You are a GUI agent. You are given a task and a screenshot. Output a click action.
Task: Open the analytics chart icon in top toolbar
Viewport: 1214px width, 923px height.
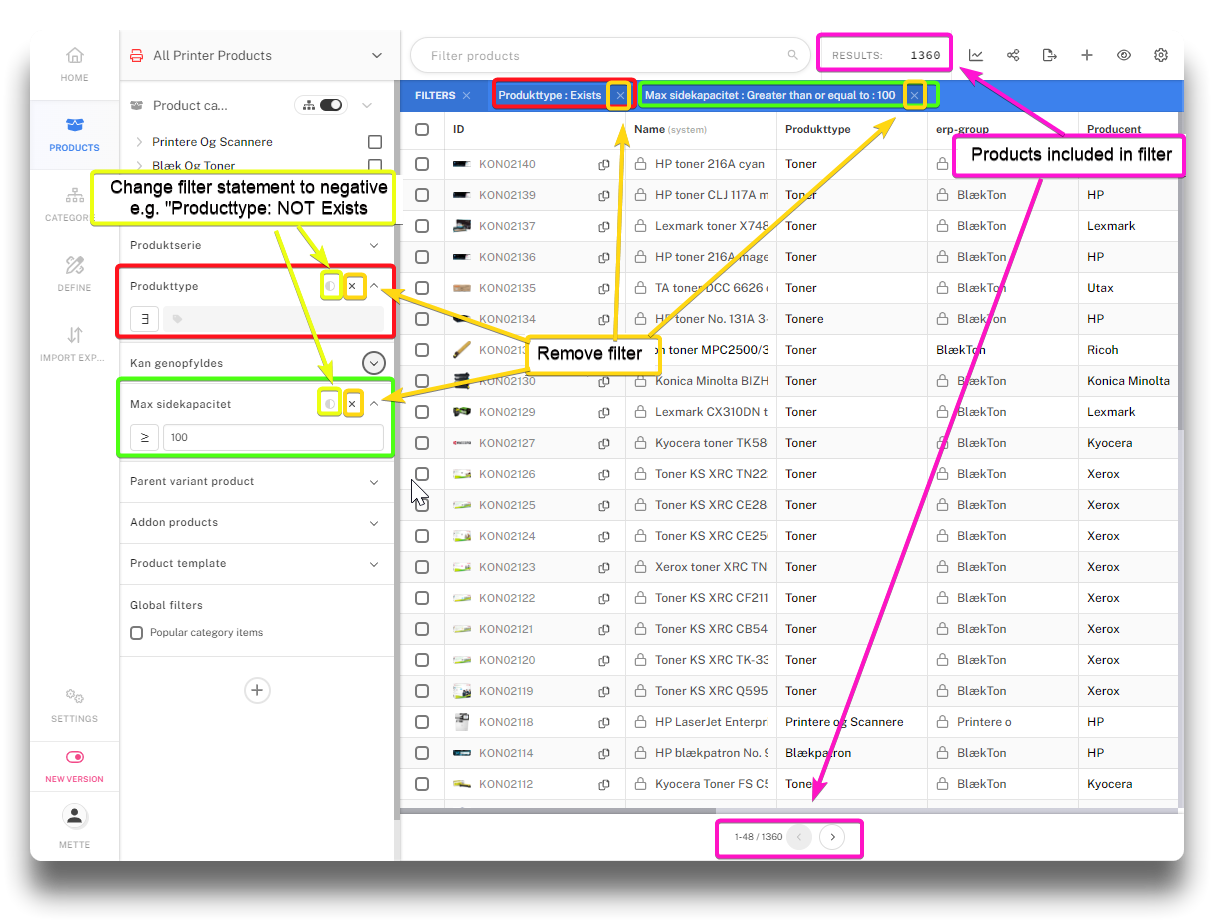[x=975, y=56]
